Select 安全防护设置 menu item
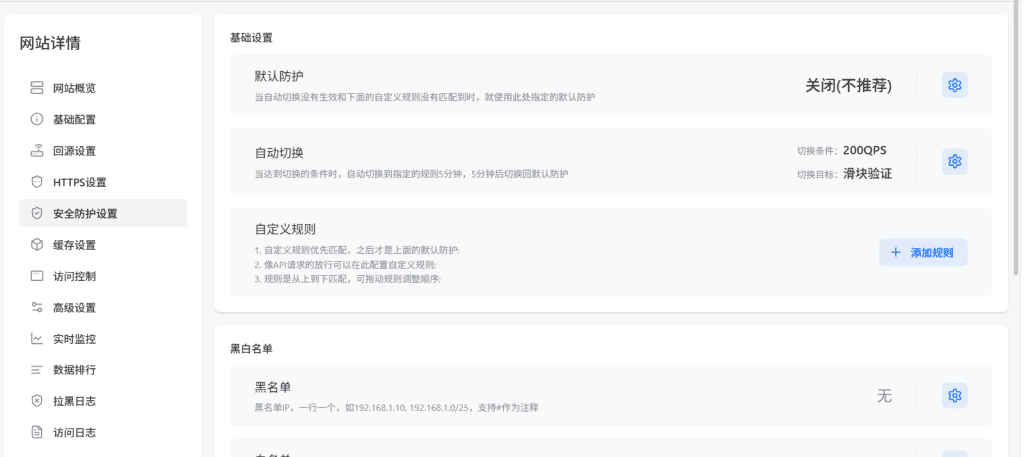This screenshot has width=1024, height=457. [x=103, y=213]
